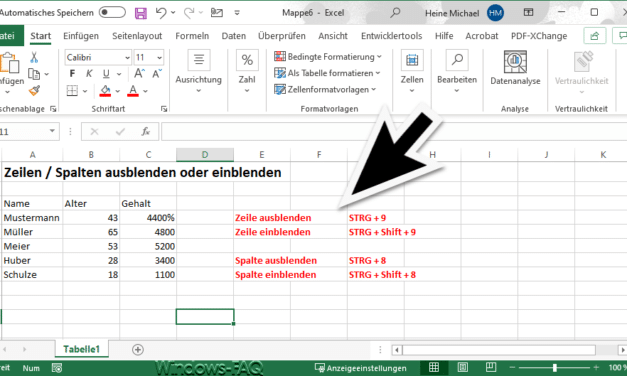Viewport: 627px width, 376px height.
Task: Select the Tabelle1 sheet tab
Action: coord(81,349)
